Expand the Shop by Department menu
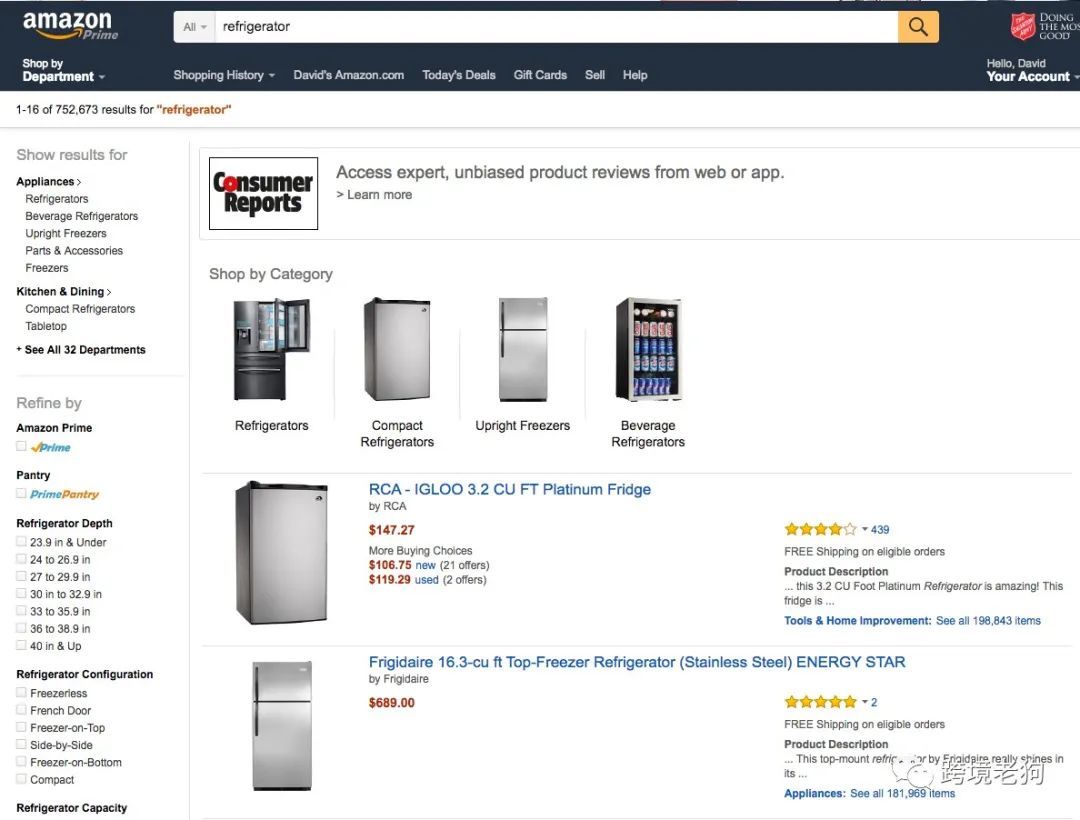The height and width of the screenshot is (820, 1080). click(x=63, y=70)
